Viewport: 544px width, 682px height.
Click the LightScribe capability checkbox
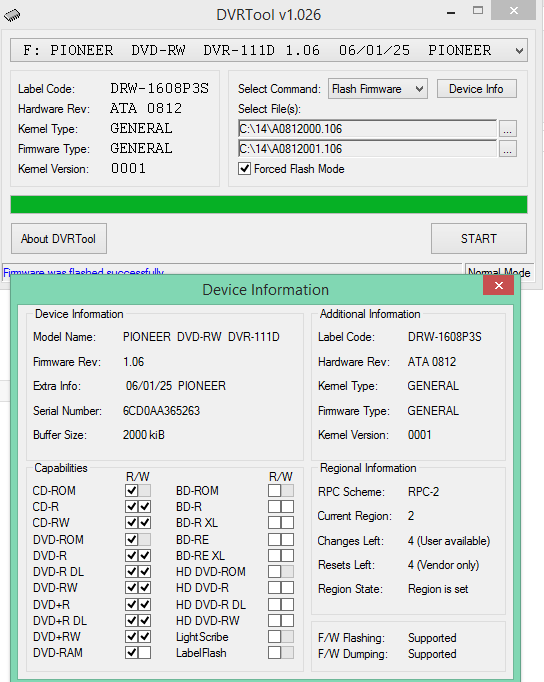pyautogui.click(x=274, y=637)
